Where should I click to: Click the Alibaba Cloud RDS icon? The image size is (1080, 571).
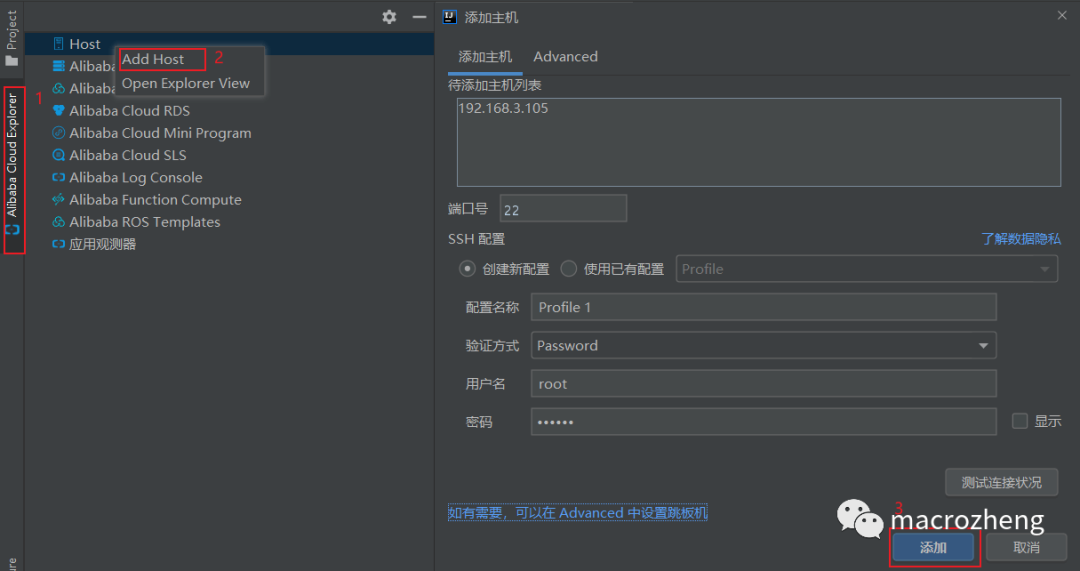pos(59,111)
